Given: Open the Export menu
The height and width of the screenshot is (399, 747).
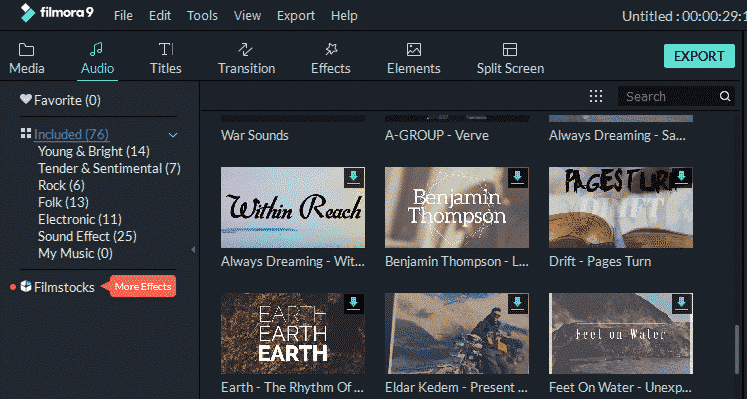Looking at the screenshot, I should [296, 16].
